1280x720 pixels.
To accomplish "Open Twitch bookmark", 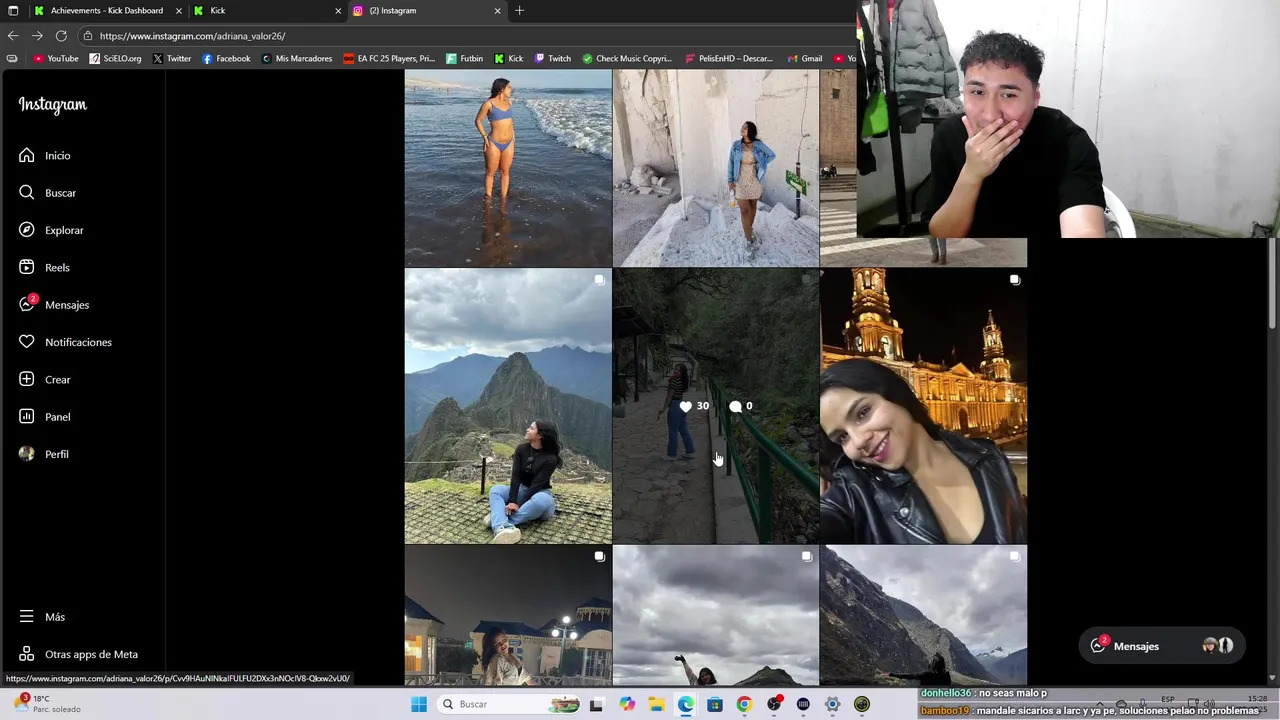I will [x=553, y=59].
